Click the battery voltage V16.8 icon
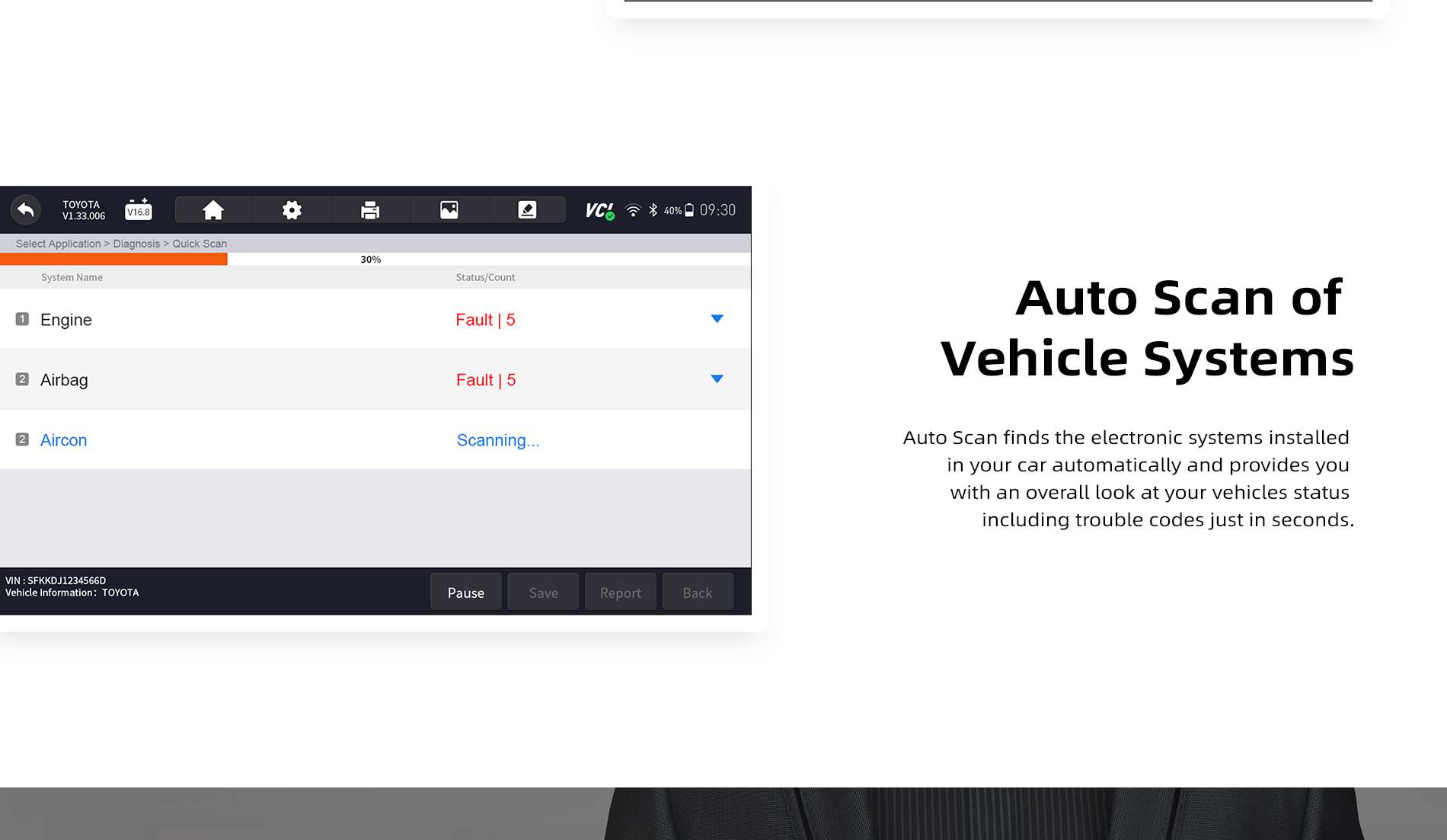This screenshot has width=1447, height=840. click(x=139, y=209)
